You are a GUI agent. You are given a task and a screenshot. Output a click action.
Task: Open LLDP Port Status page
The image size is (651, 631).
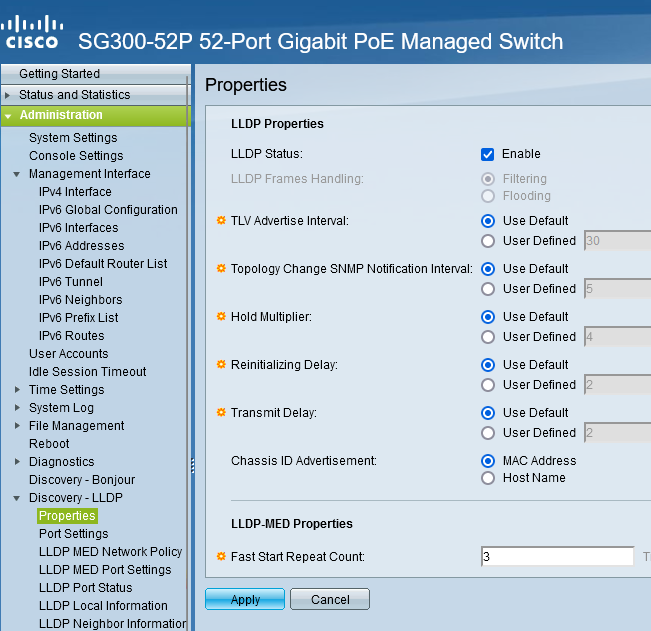[86, 588]
